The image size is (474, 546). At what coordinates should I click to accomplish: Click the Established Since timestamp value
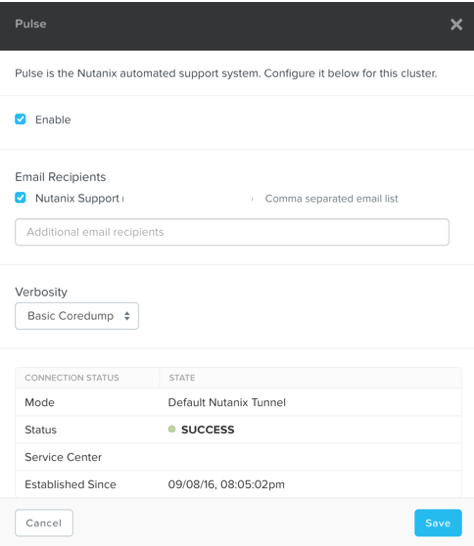tap(226, 484)
